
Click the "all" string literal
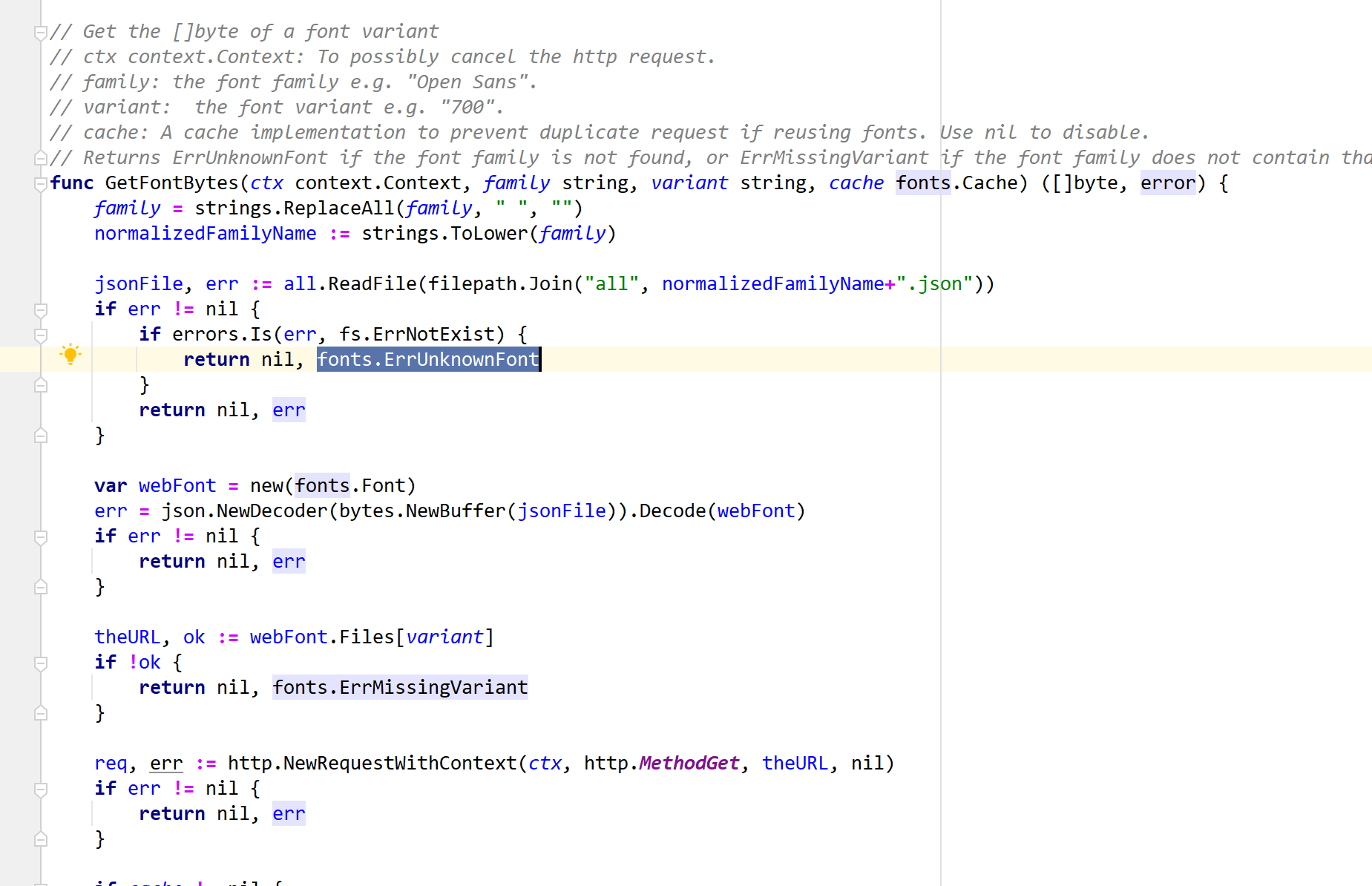pyautogui.click(x=611, y=284)
